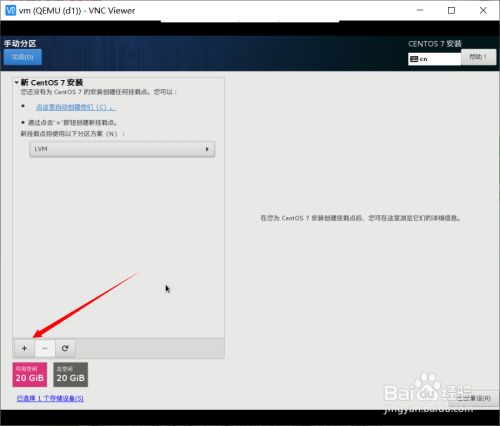Screen dimensions: 500x426
Task: Collapse the 新 CentOS 7 安装 section
Action: click(17, 82)
